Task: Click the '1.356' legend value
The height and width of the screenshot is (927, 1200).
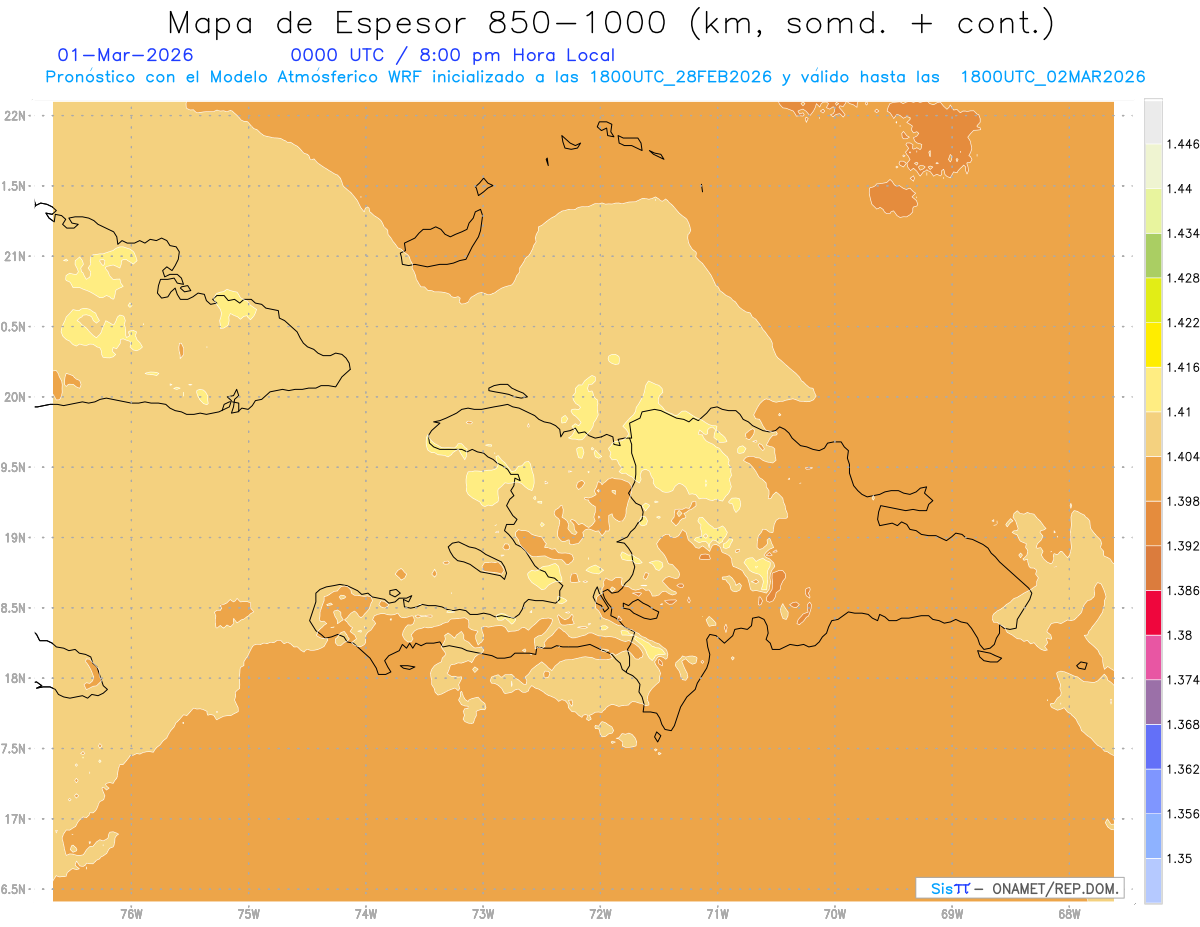Action: 1182,814
